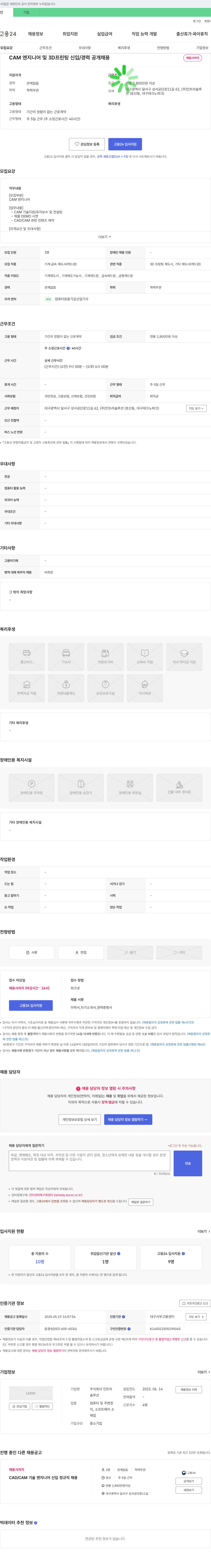Expand job description with 더보기
The height and width of the screenshot is (1568, 211).
pyautogui.click(x=105, y=237)
